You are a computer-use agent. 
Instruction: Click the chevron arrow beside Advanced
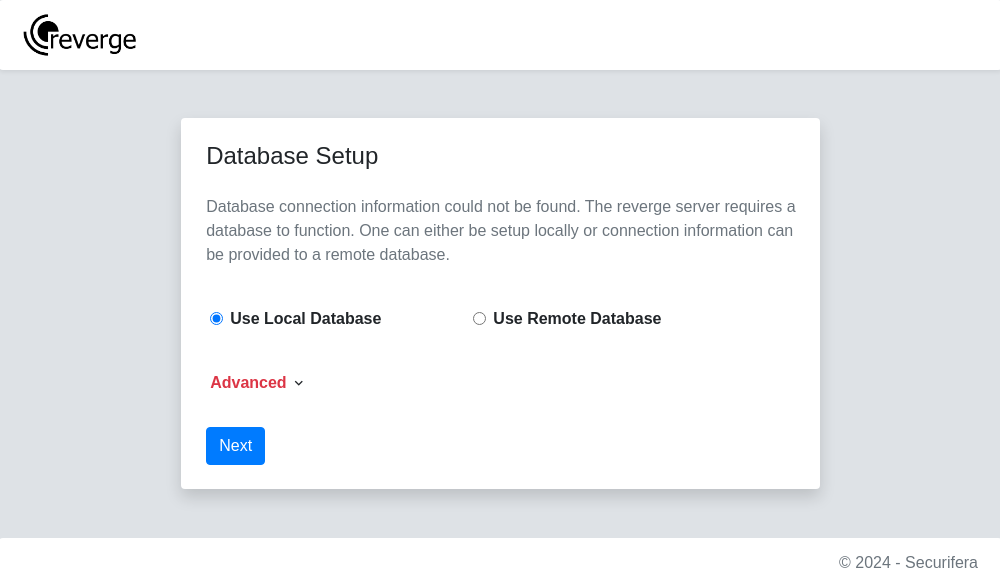pyautogui.click(x=298, y=383)
